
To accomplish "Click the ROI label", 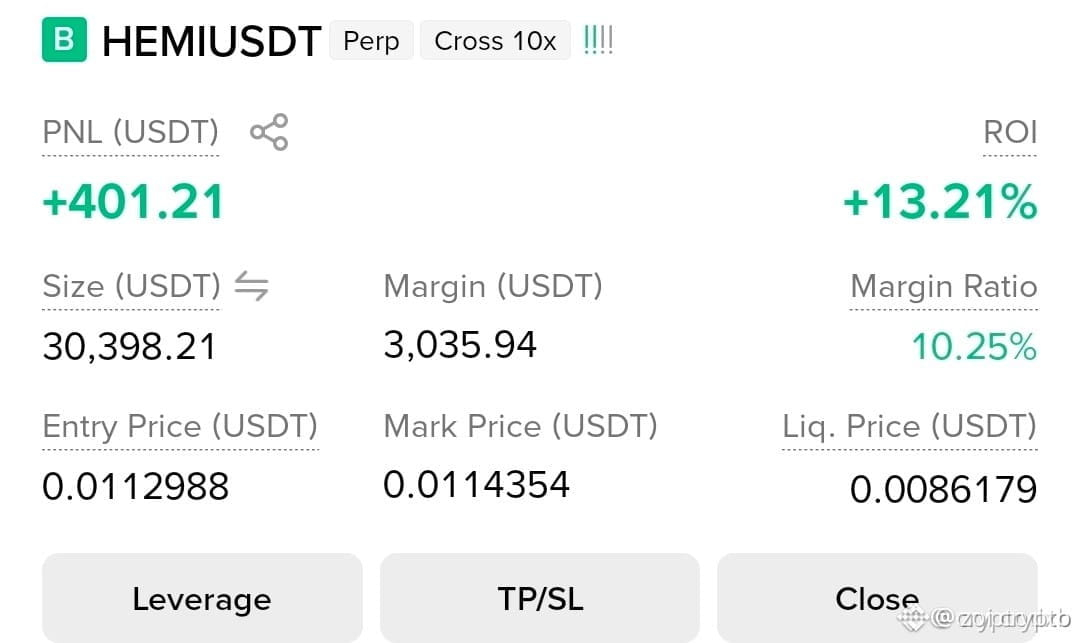I will tap(1010, 132).
